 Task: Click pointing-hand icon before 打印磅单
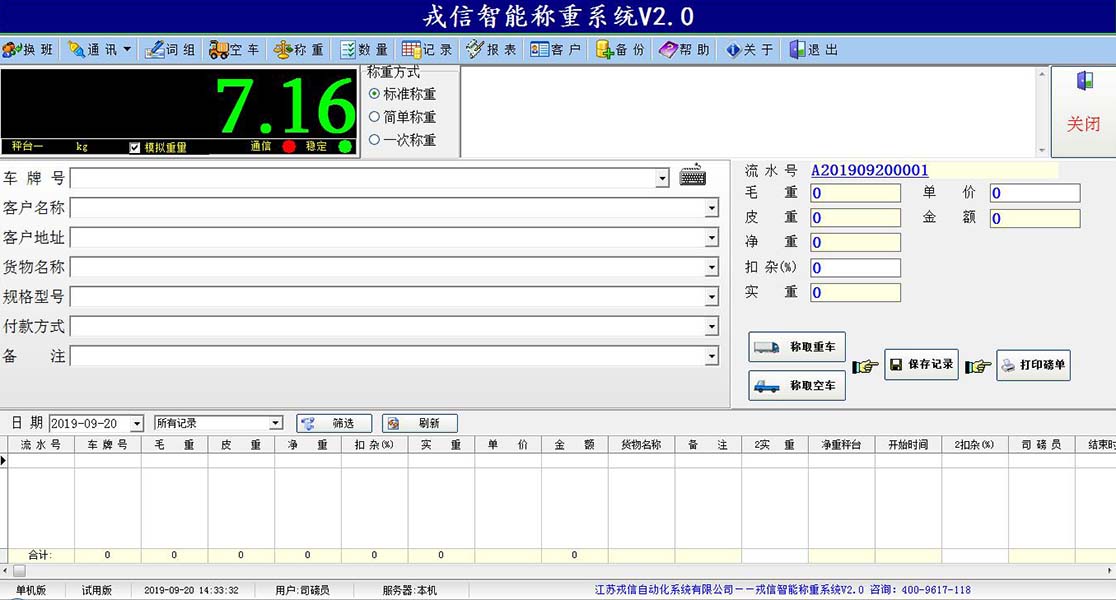click(x=978, y=367)
